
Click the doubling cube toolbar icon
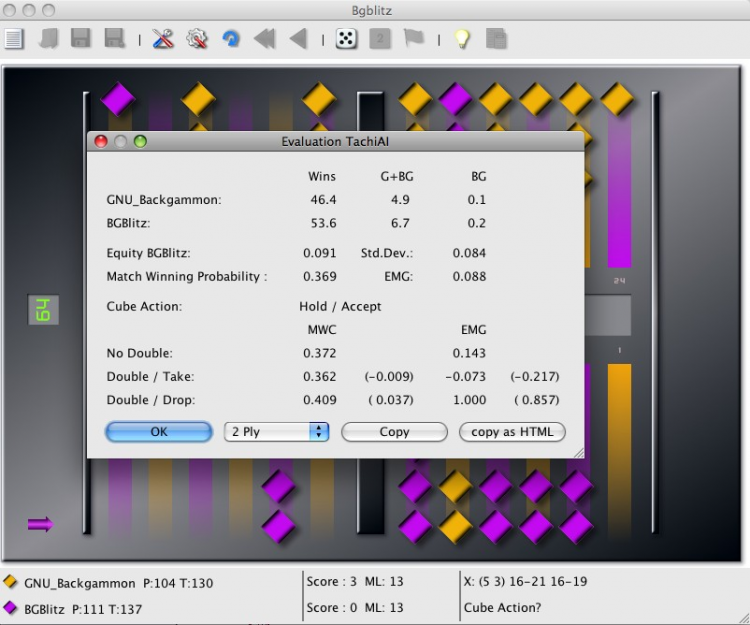click(380, 39)
